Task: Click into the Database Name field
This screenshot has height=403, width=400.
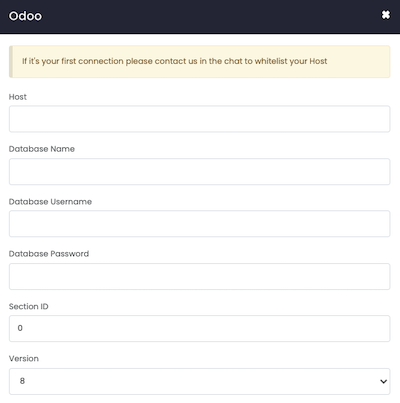Action: point(199,172)
